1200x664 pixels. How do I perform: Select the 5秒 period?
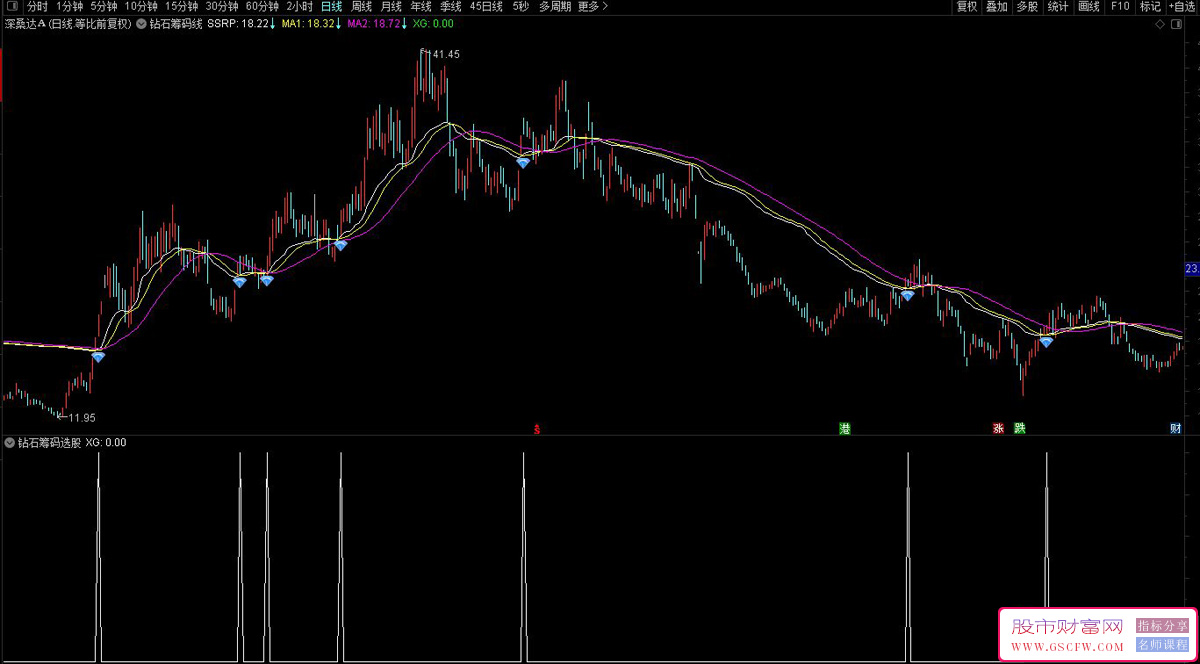(x=520, y=6)
